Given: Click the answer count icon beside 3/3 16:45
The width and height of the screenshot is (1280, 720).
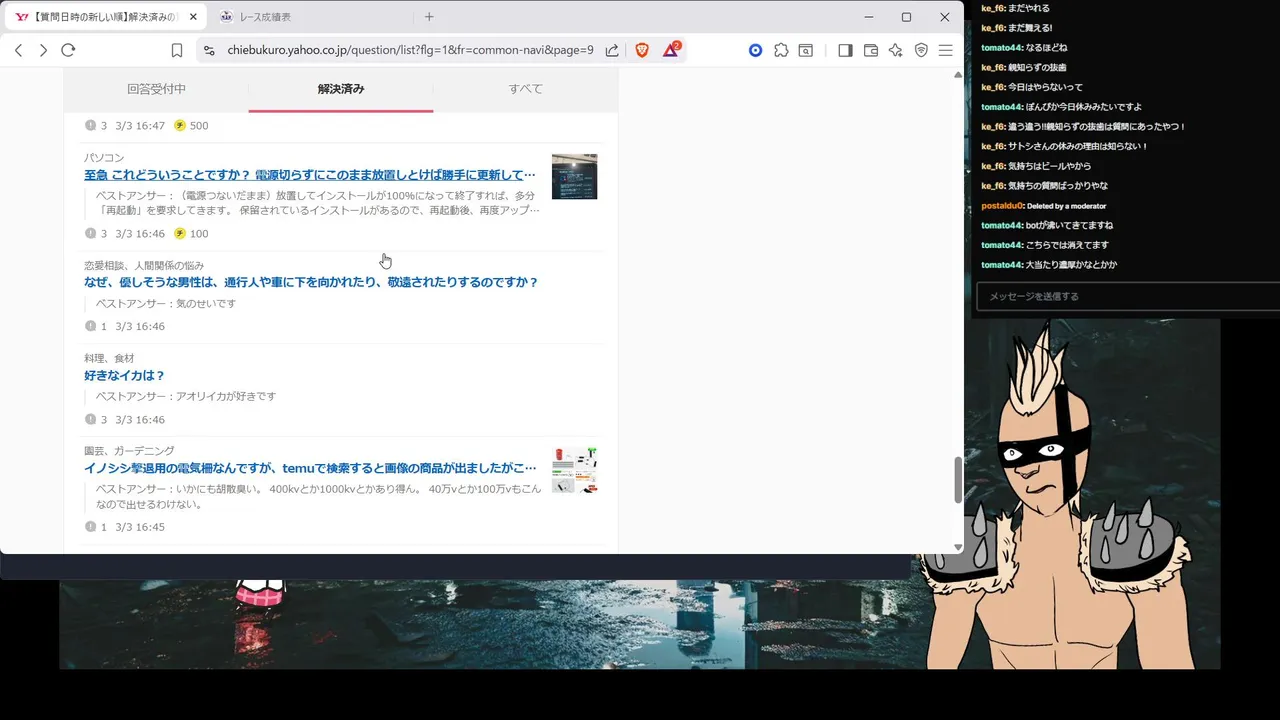Looking at the screenshot, I should click(90, 527).
